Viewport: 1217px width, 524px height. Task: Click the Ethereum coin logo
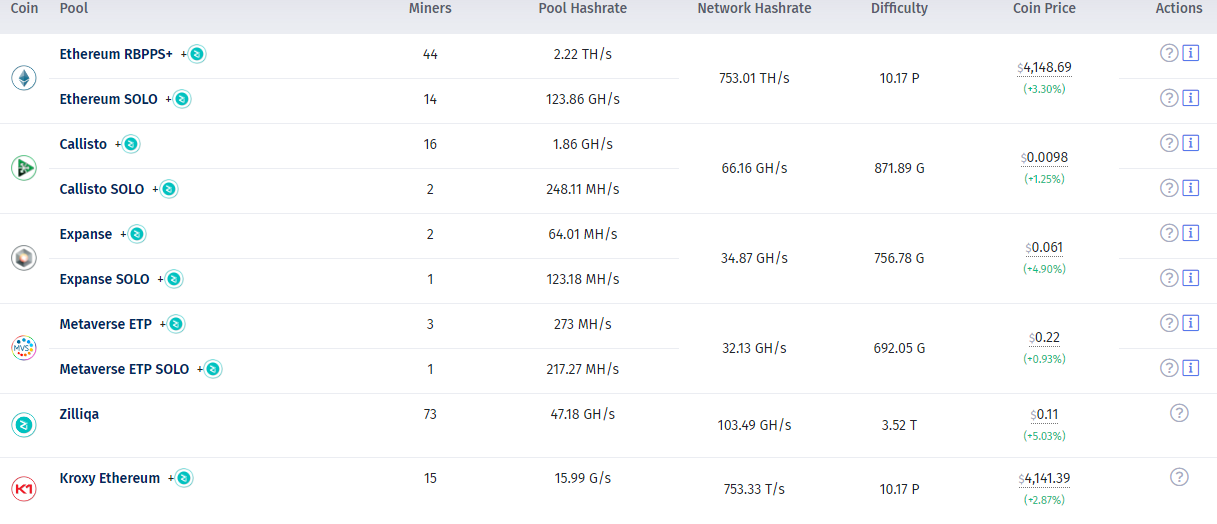[x=24, y=78]
